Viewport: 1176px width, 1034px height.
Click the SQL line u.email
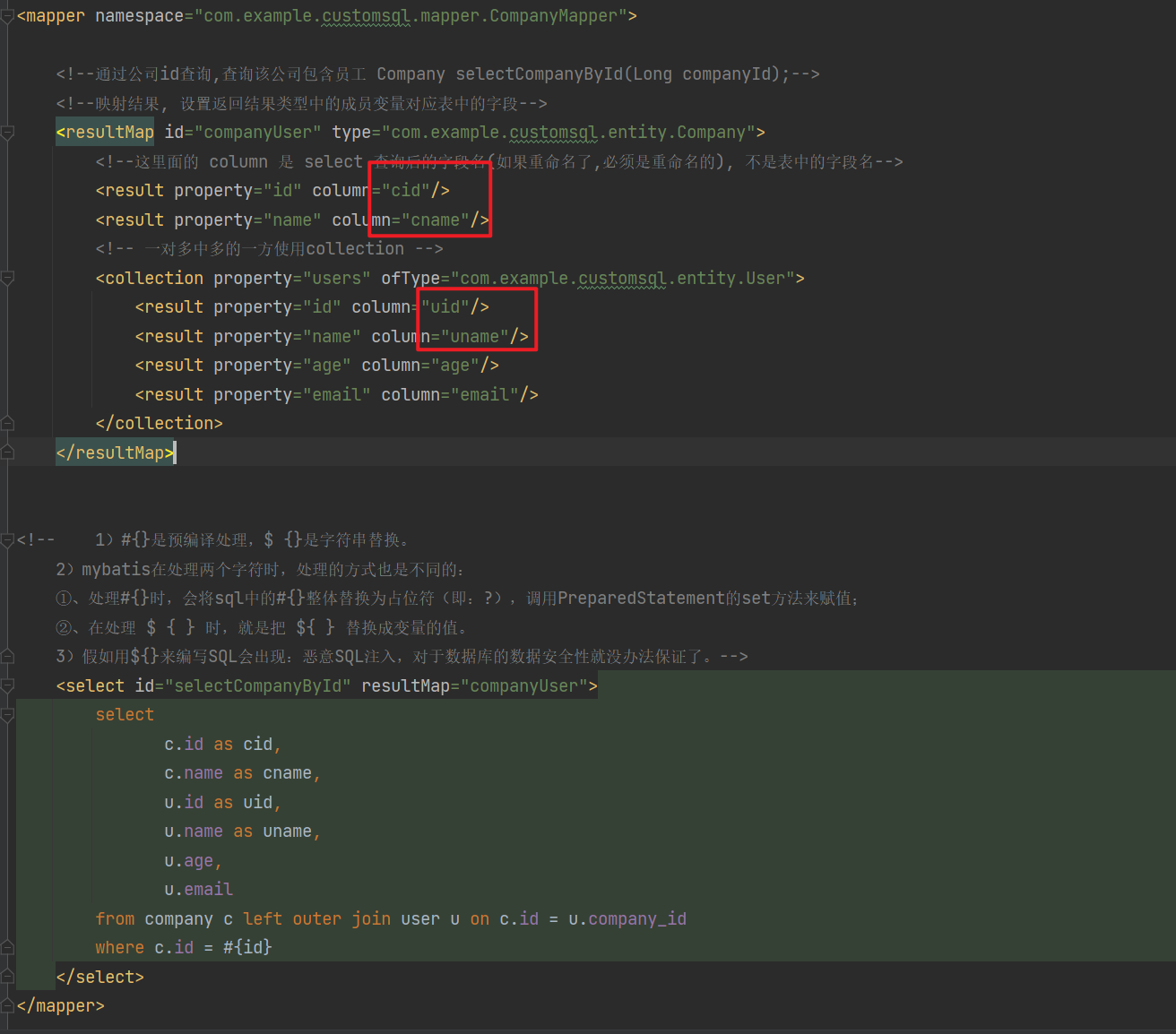point(199,890)
